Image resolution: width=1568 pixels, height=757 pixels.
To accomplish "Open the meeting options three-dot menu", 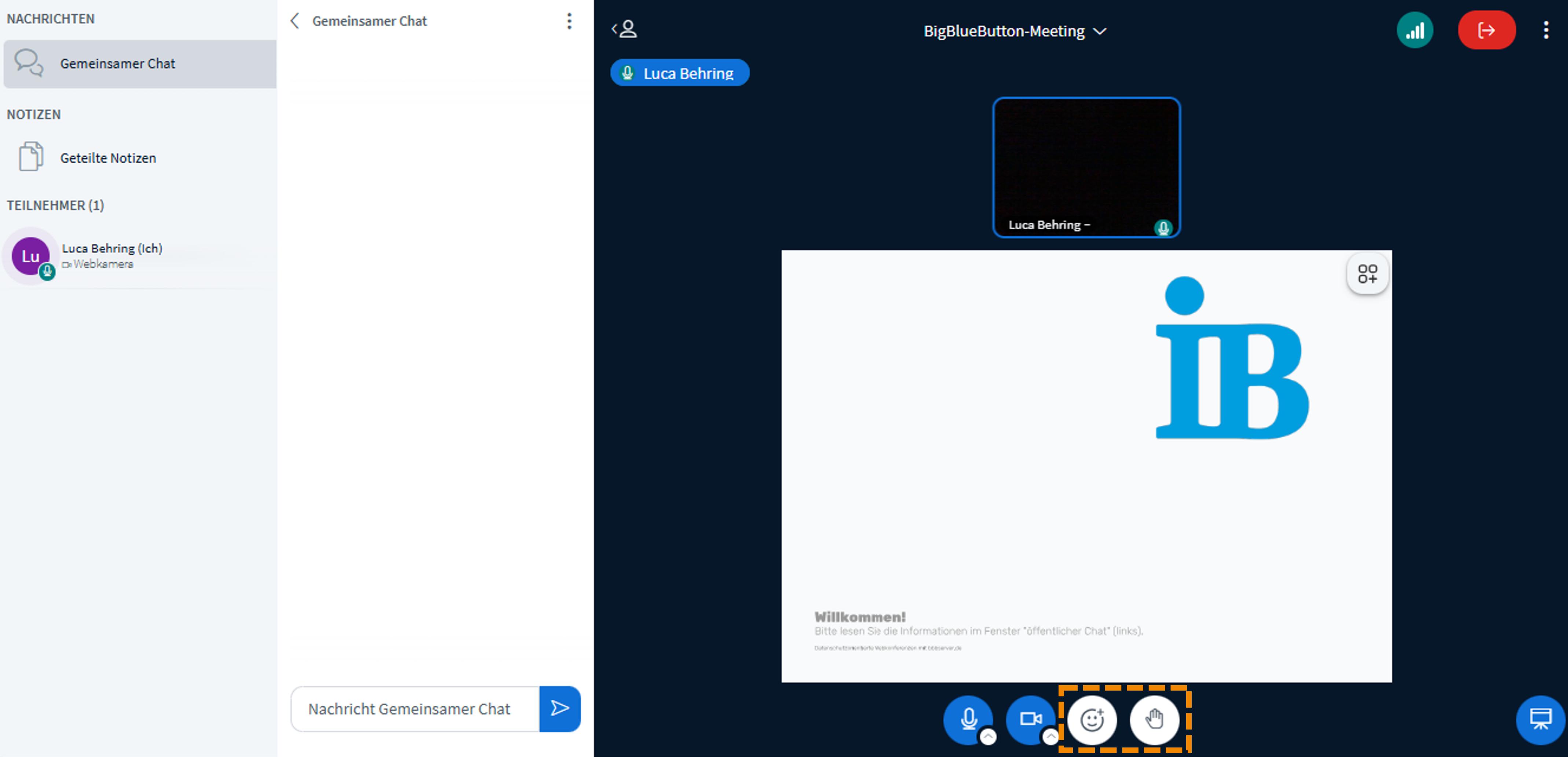I will tap(1547, 29).
